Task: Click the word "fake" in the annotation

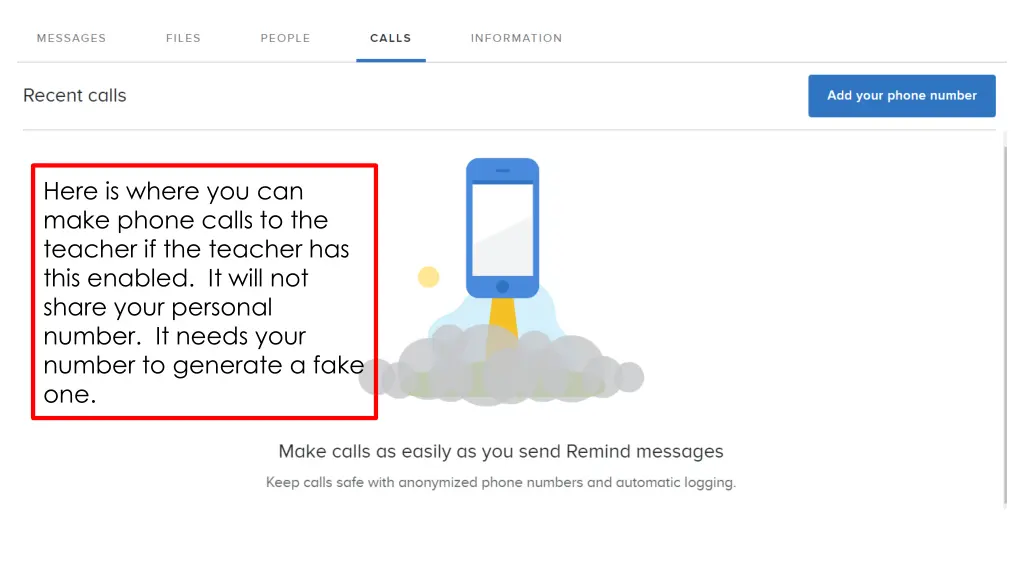Action: pyautogui.click(x=338, y=366)
